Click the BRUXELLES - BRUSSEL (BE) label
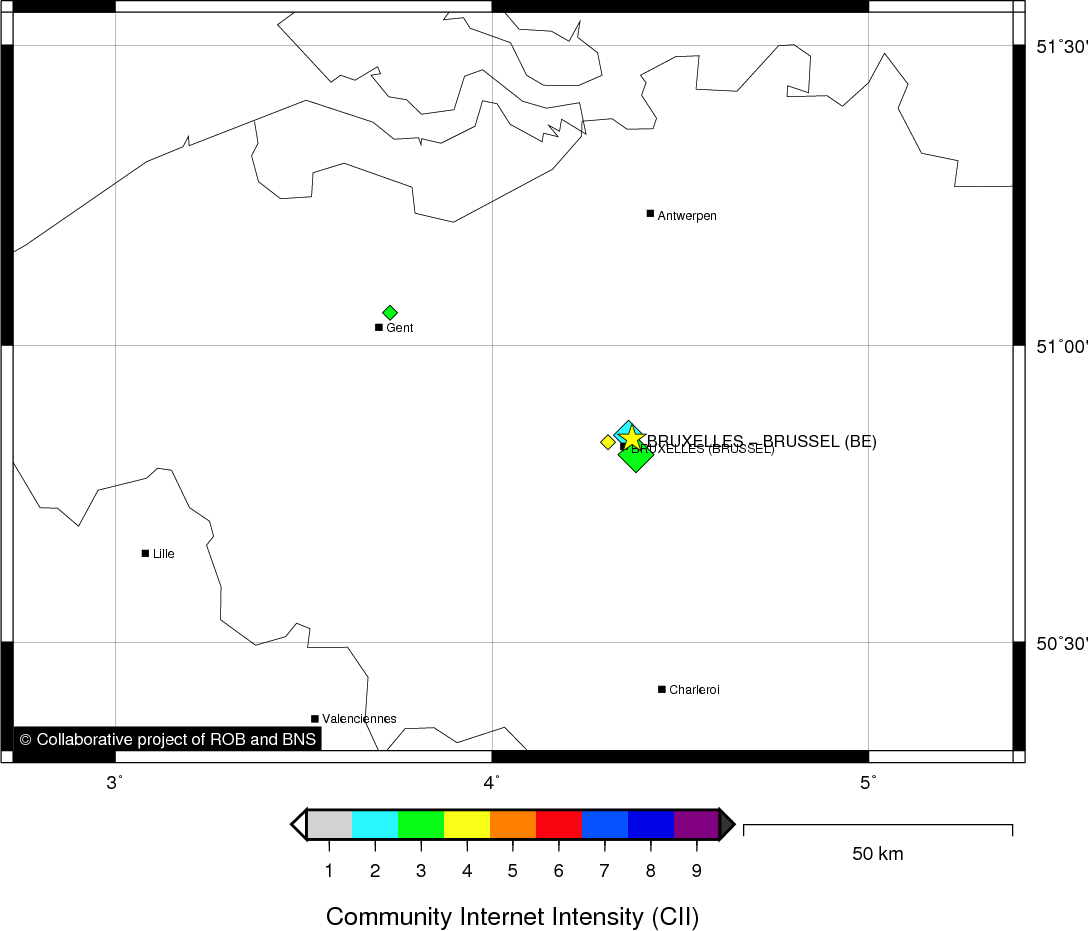The height and width of the screenshot is (931, 1088). [x=762, y=440]
